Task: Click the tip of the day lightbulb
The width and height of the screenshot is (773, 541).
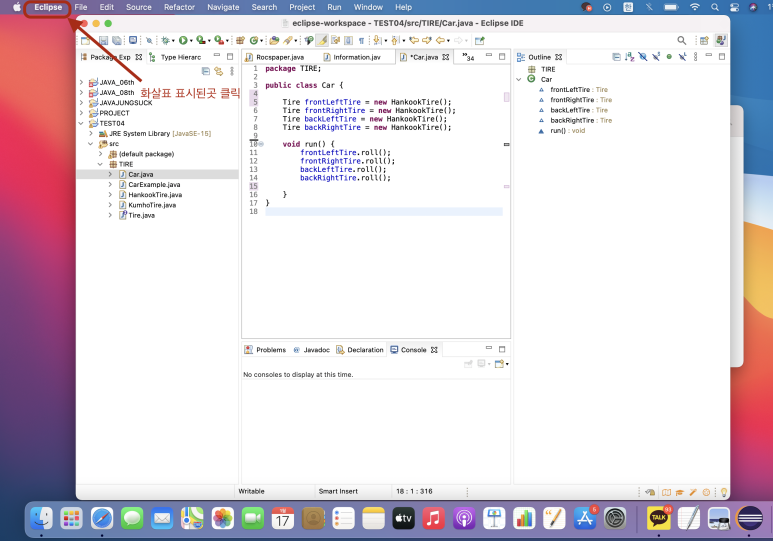Action: pos(723,492)
